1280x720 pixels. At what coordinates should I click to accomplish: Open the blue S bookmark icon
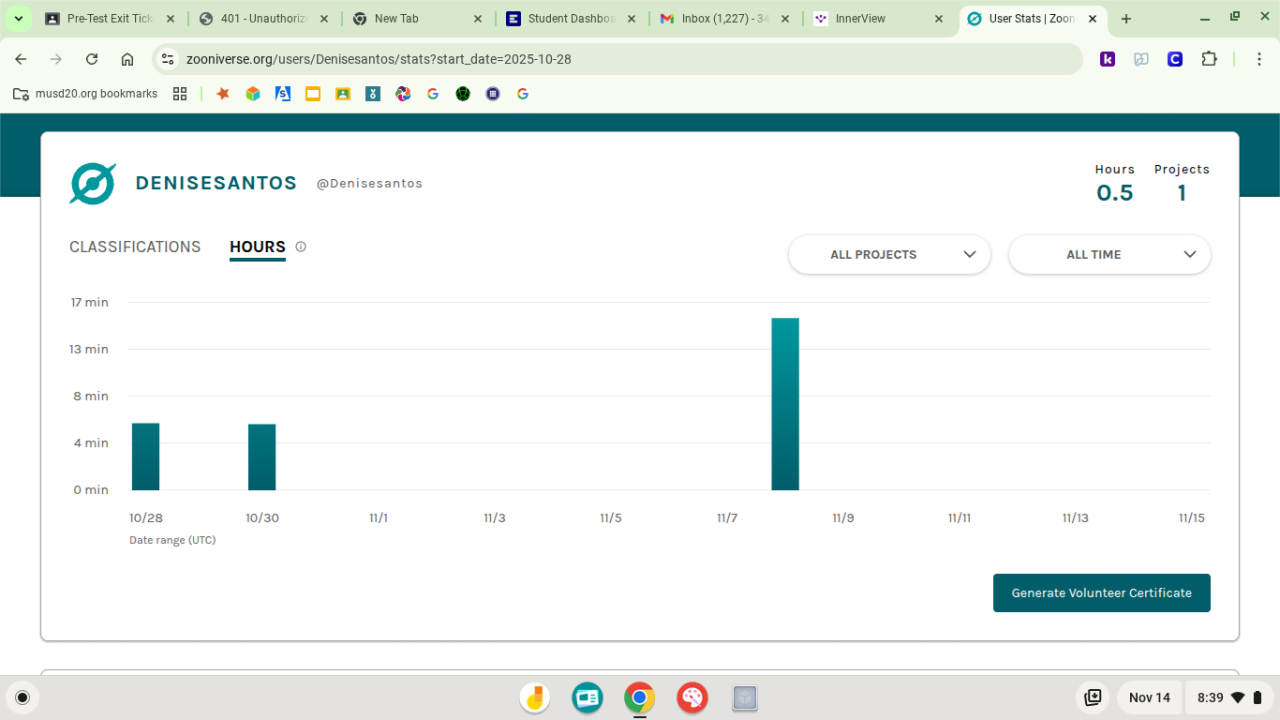click(x=283, y=94)
